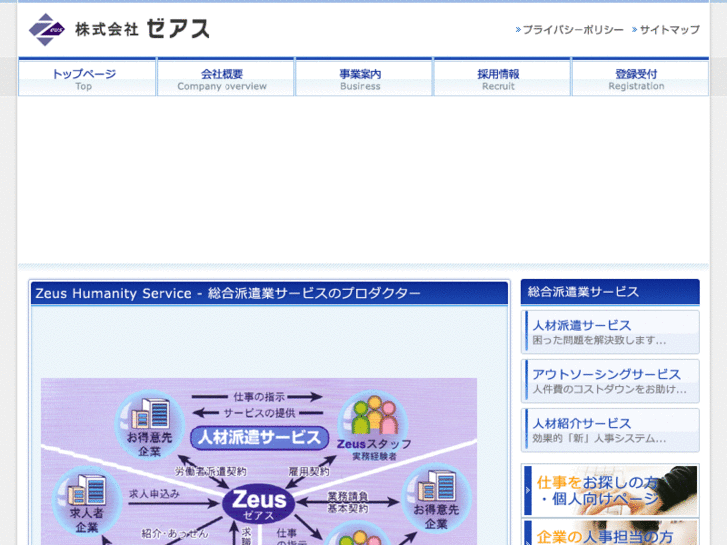Click お得意先企業 building icon beside 仕事の指示

click(x=150, y=414)
